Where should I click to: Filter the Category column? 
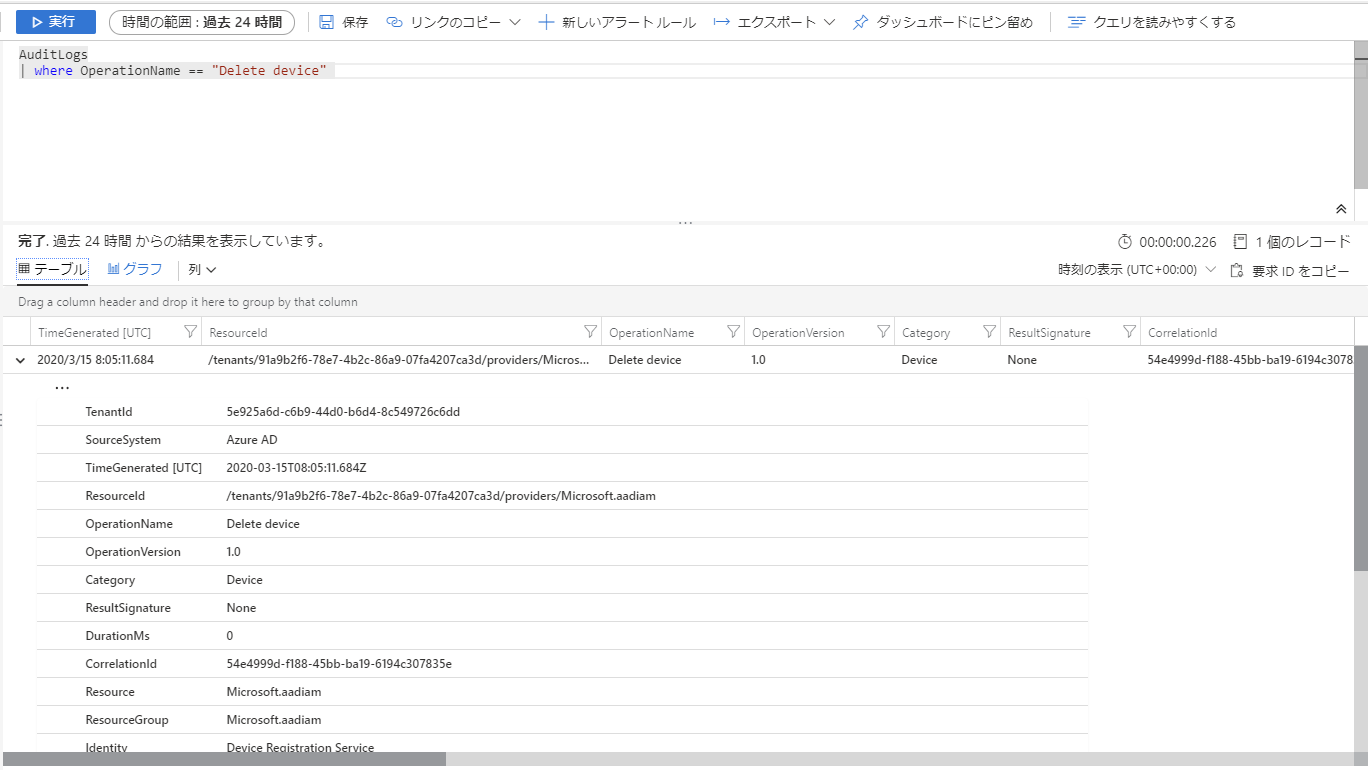[989, 332]
